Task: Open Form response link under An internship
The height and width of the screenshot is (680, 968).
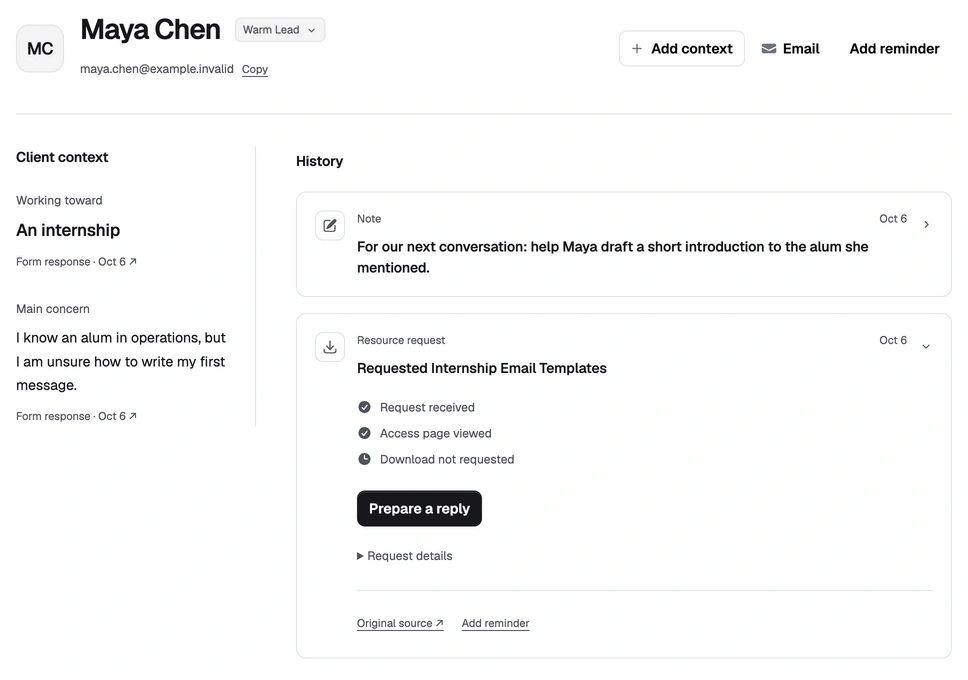Action: tap(76, 261)
